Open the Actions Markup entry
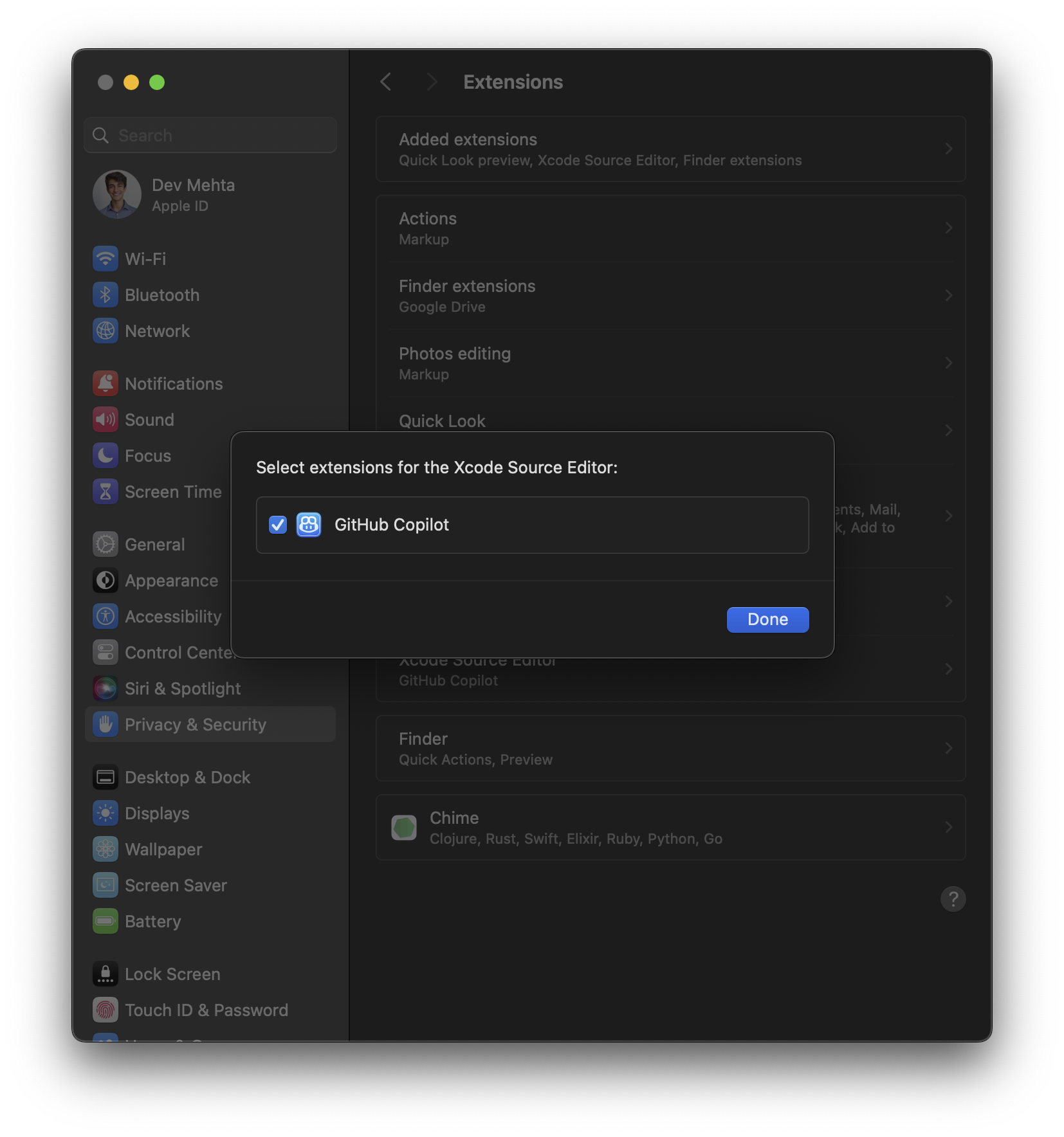 click(670, 228)
